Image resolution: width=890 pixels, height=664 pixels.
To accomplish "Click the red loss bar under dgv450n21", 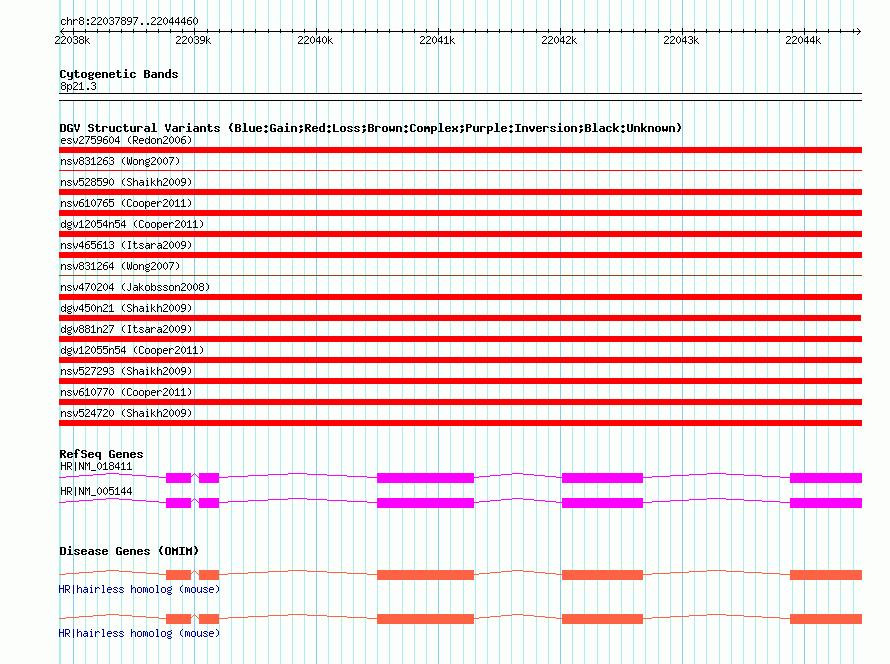I will point(460,318).
